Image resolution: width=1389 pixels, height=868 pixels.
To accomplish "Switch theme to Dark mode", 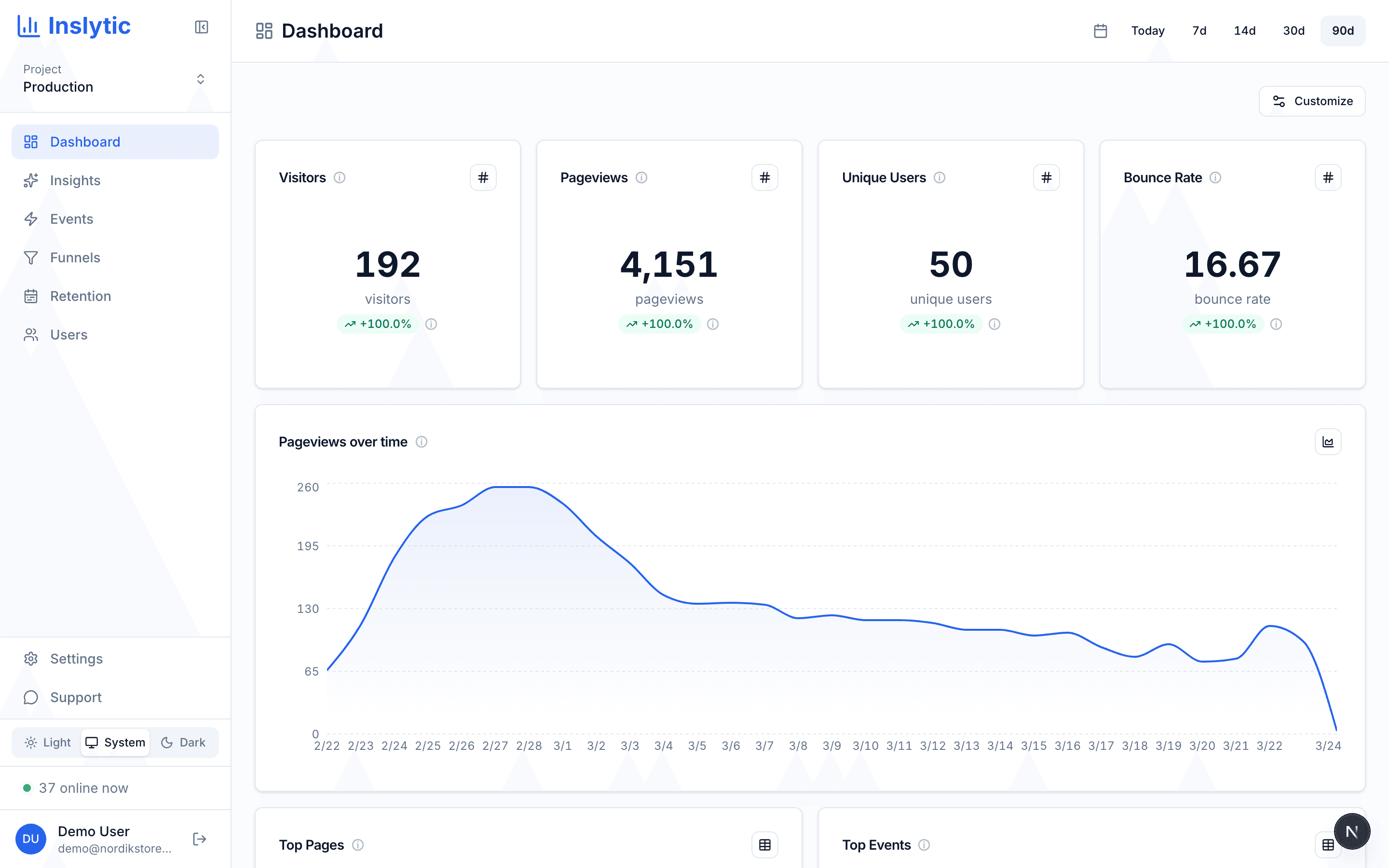I will [183, 742].
